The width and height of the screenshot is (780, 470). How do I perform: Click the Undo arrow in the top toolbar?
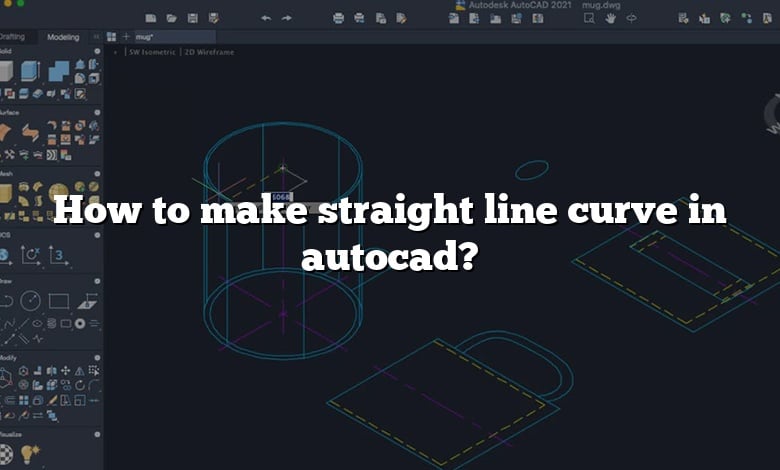(266, 18)
